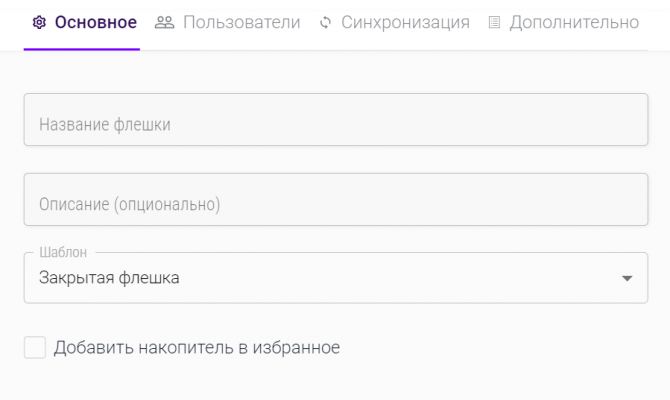Screen dimensions: 670x400
Task: Click the people icon beside Пользователи
Action: pos(165,22)
